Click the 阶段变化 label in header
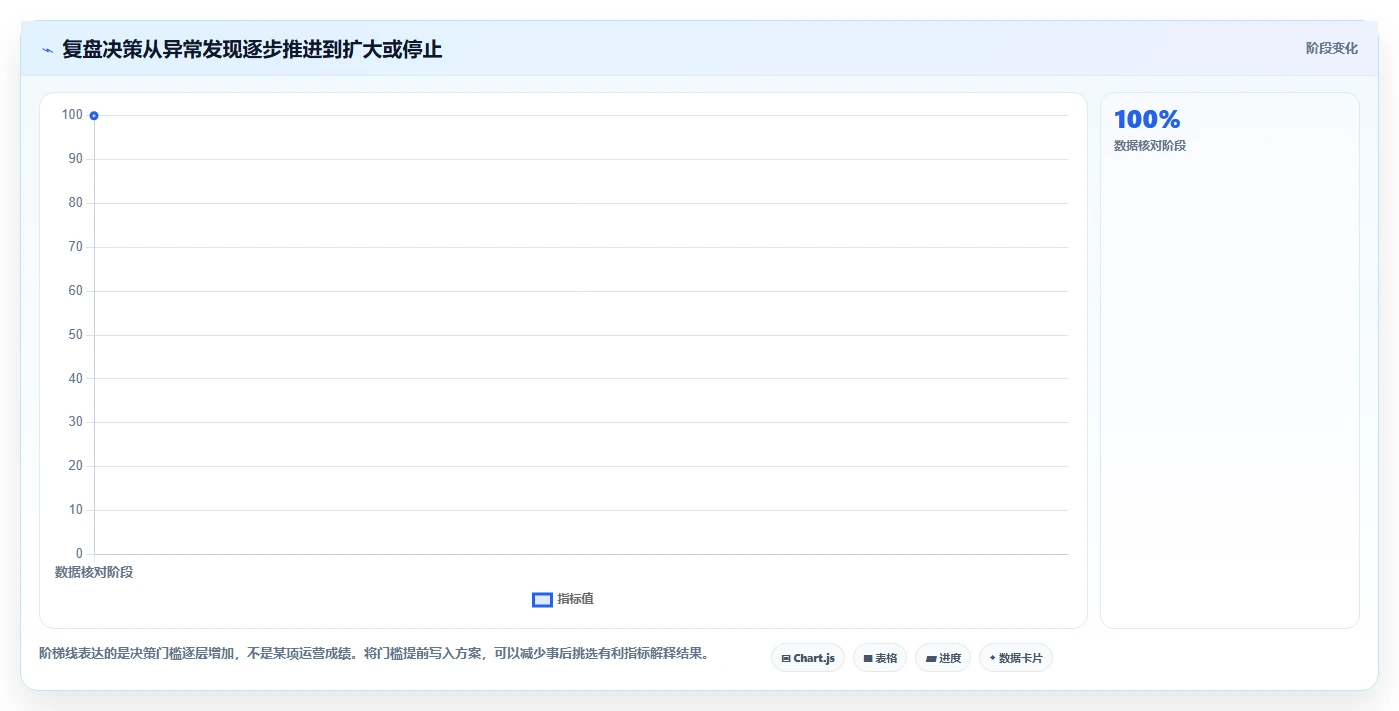The height and width of the screenshot is (711, 1399). pos(1332,48)
